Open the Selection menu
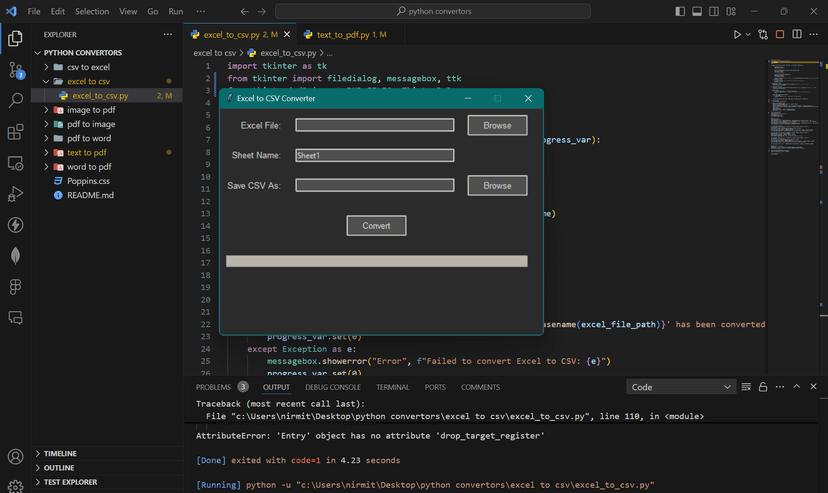The width and height of the screenshot is (828, 493). pyautogui.click(x=92, y=11)
